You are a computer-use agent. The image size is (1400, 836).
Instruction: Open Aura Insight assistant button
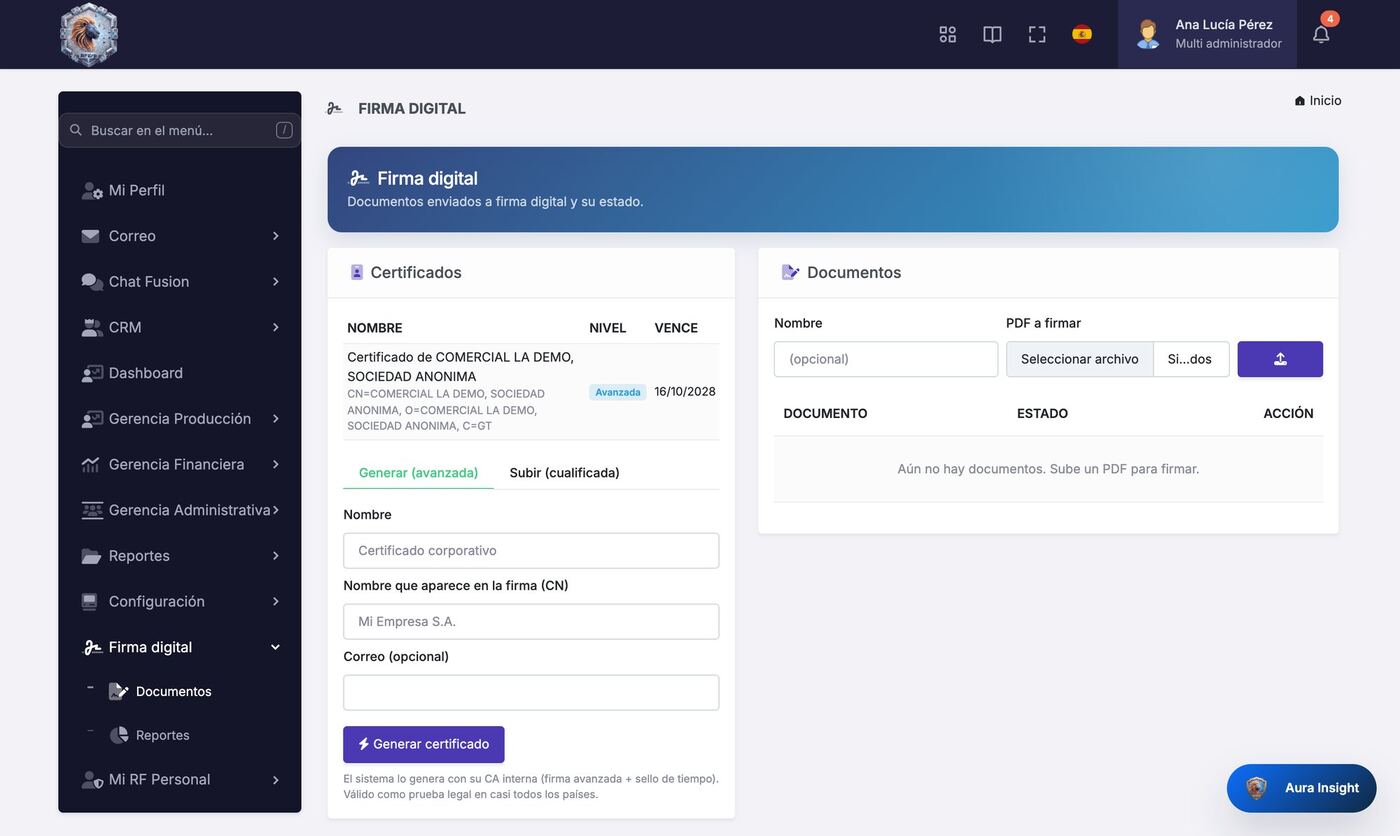[x=1302, y=788]
